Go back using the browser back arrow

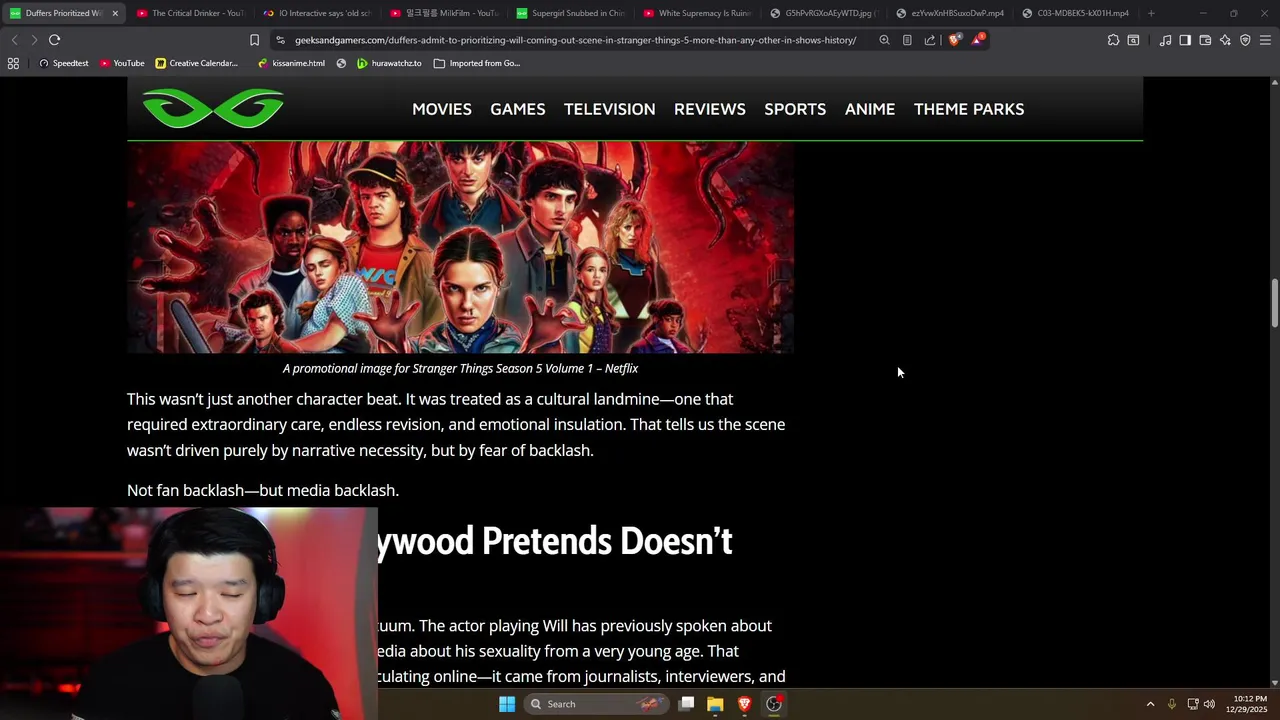tap(14, 40)
